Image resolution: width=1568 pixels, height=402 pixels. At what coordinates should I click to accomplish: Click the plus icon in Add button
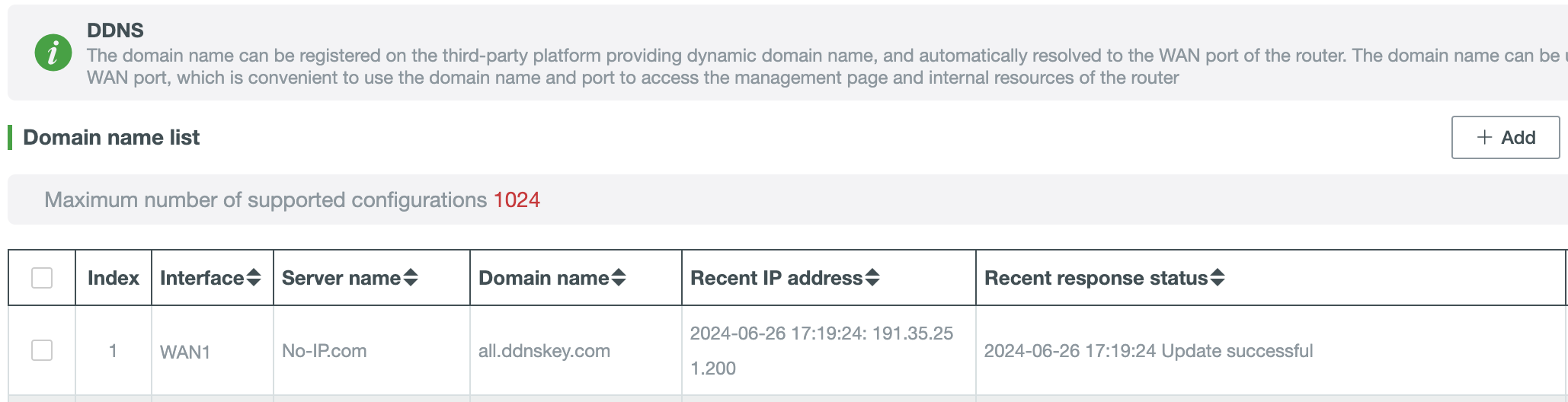[1484, 137]
